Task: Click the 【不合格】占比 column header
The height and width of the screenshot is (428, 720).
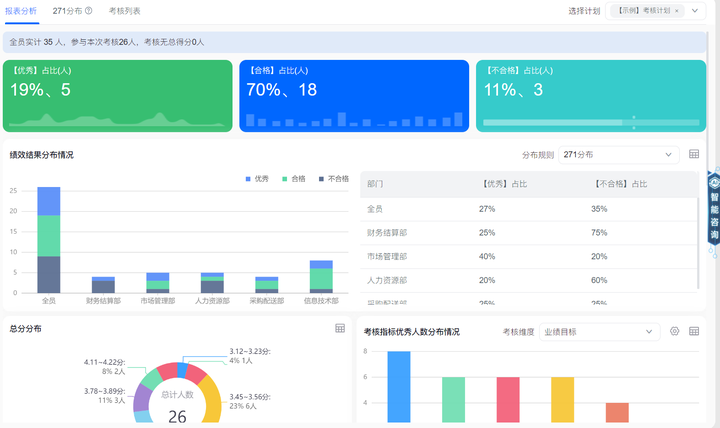Action: click(x=619, y=184)
